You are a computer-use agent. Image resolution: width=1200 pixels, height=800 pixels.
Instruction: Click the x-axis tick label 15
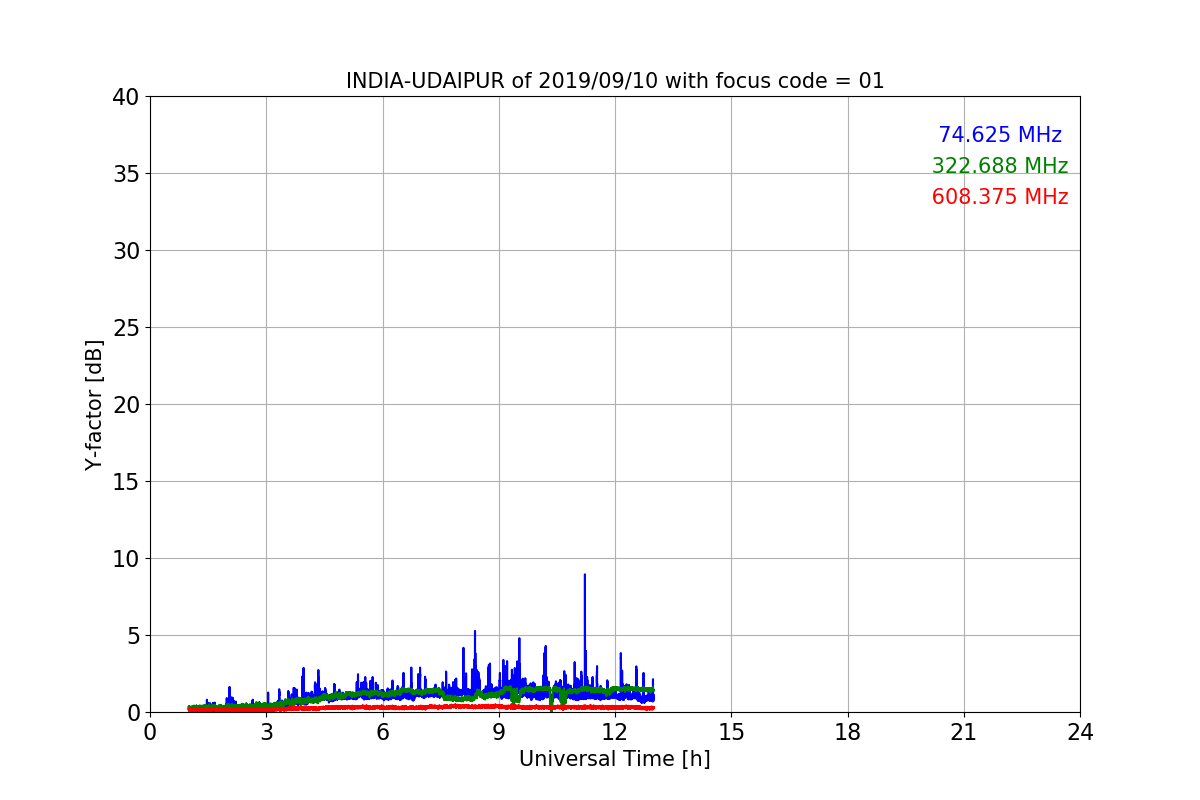pyautogui.click(x=731, y=732)
